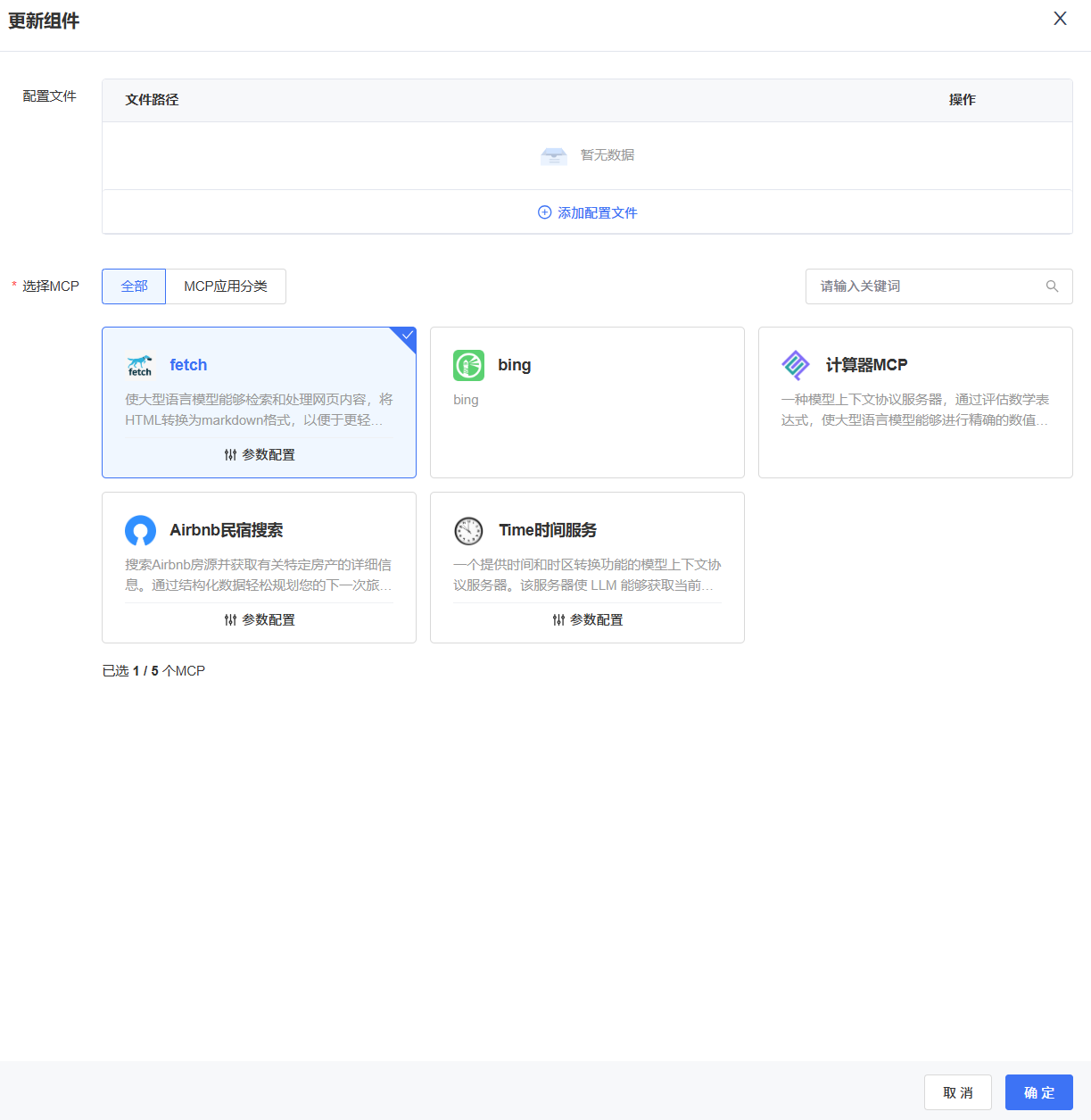This screenshot has height=1120, width=1091.
Task: Click the plus icon beside 添加配置文件
Action: [544, 212]
